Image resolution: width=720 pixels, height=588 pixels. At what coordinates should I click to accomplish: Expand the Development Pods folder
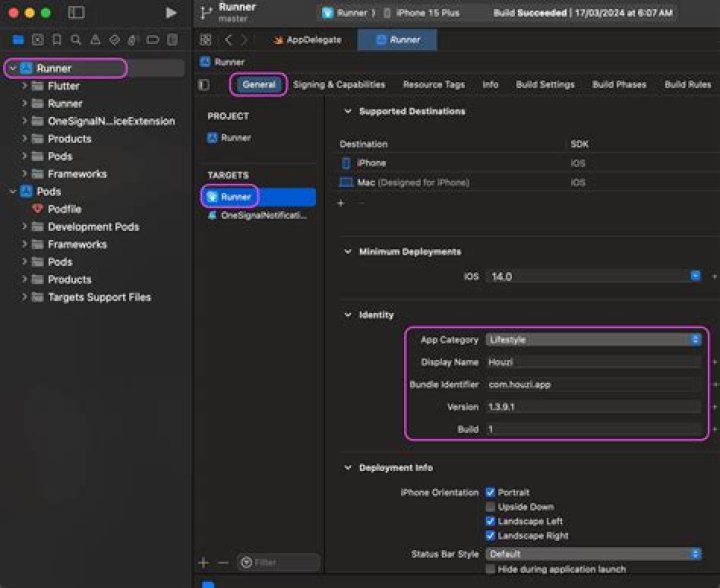pyautogui.click(x=24, y=226)
